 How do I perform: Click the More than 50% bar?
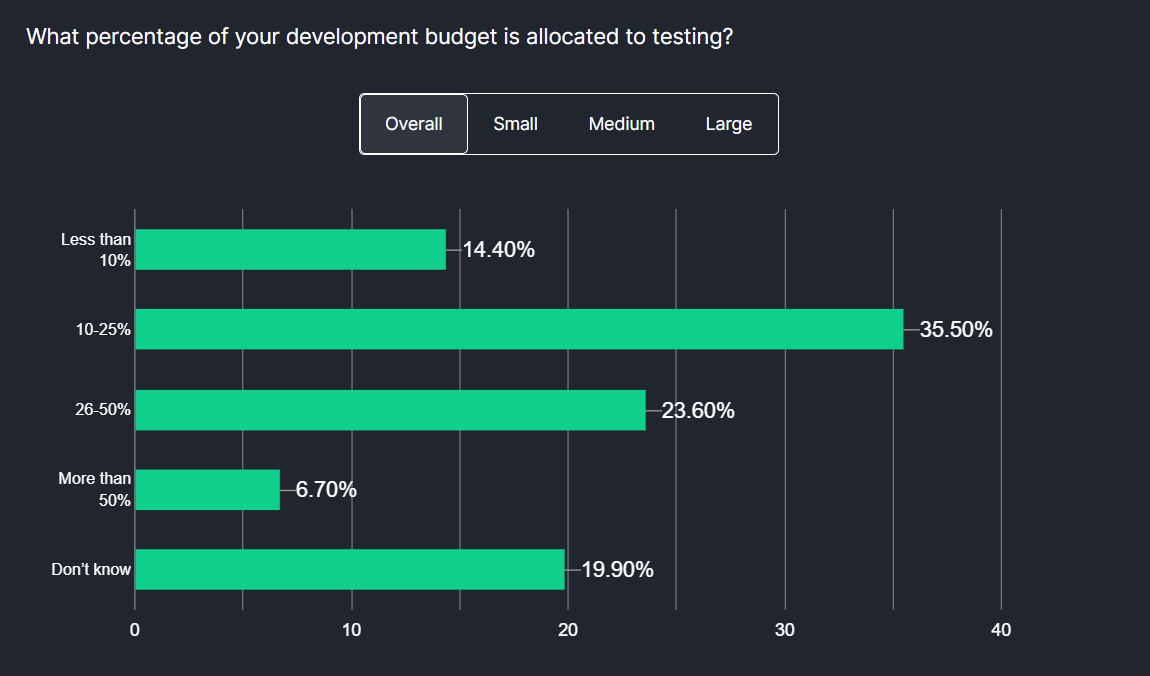(x=205, y=489)
